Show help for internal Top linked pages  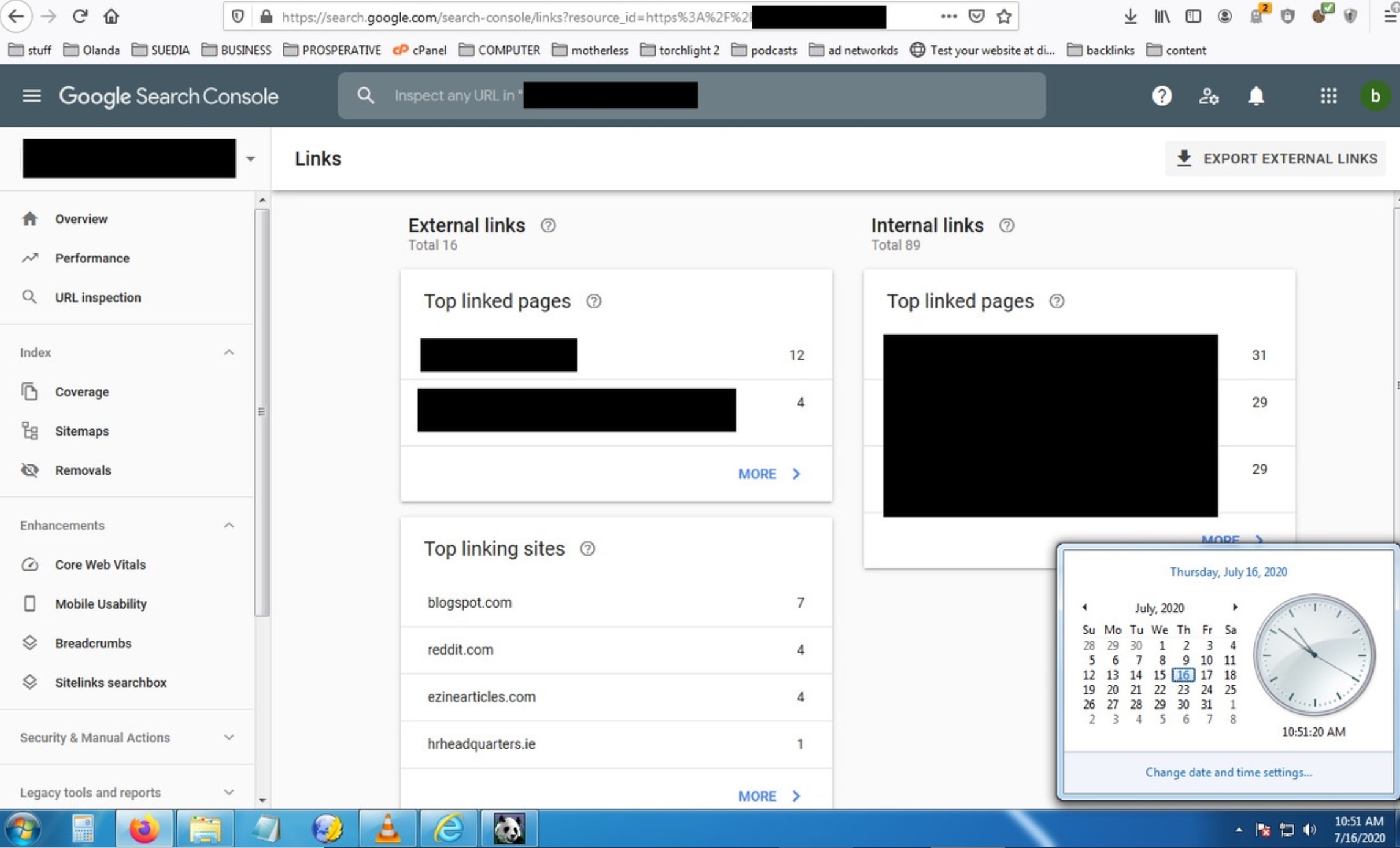coord(1056,301)
